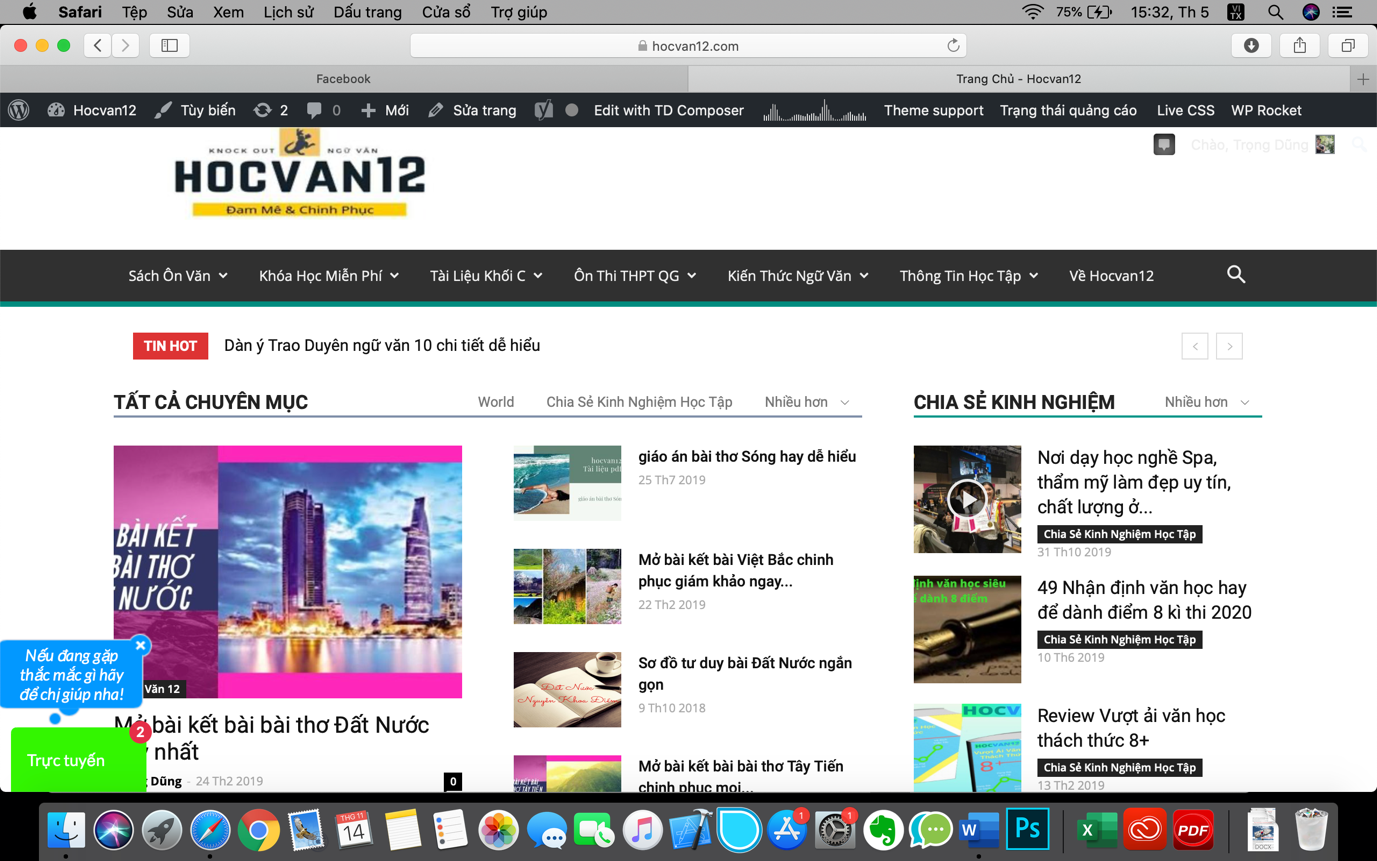Reload the hocvan12.com page

(x=953, y=45)
